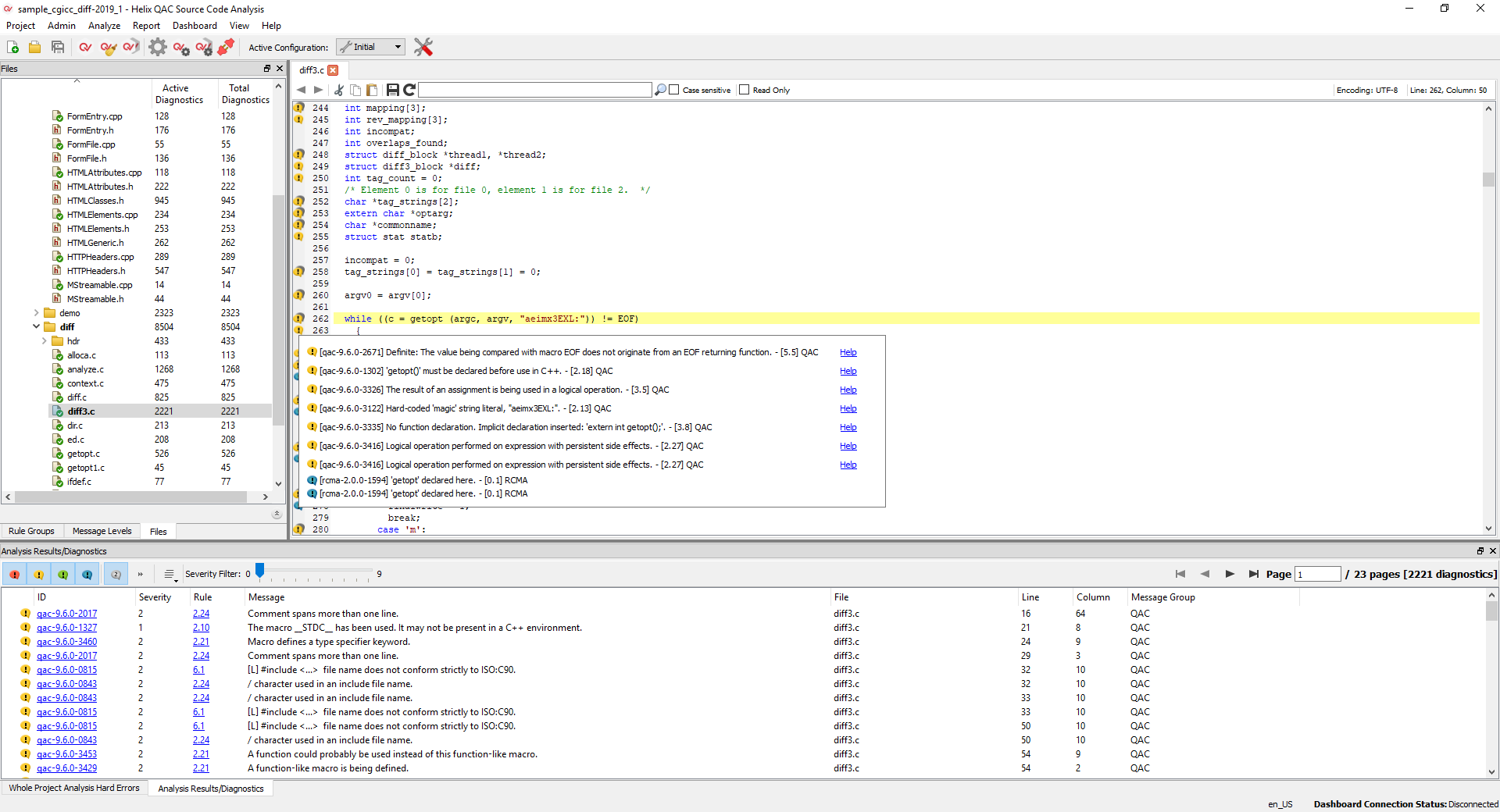
Task: Open the qac-9.6.0-1327 diagnostic ID link
Action: pos(66,628)
